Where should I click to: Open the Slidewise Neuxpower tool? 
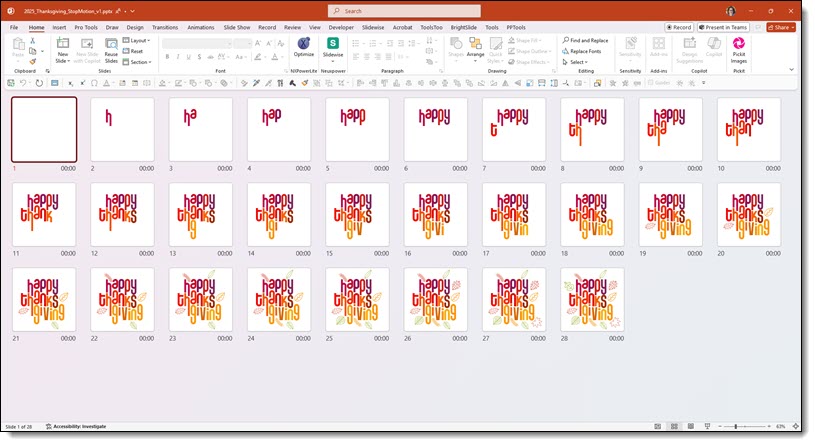coord(333,47)
